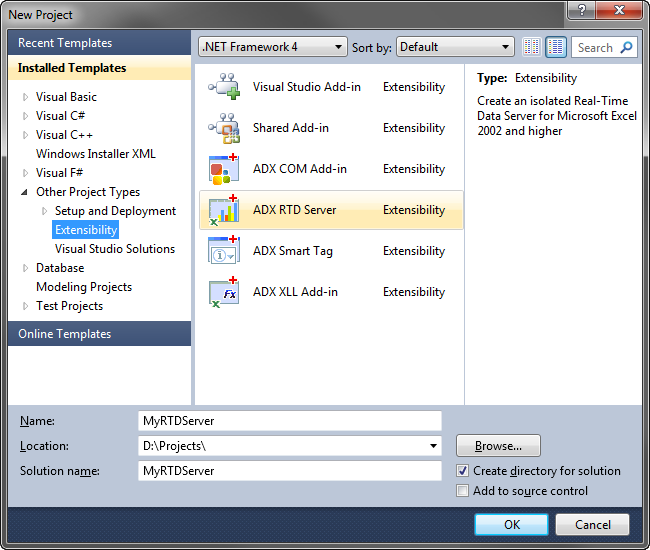650x550 pixels.
Task: Click the Shared Add-in template icon
Action: coord(224,128)
